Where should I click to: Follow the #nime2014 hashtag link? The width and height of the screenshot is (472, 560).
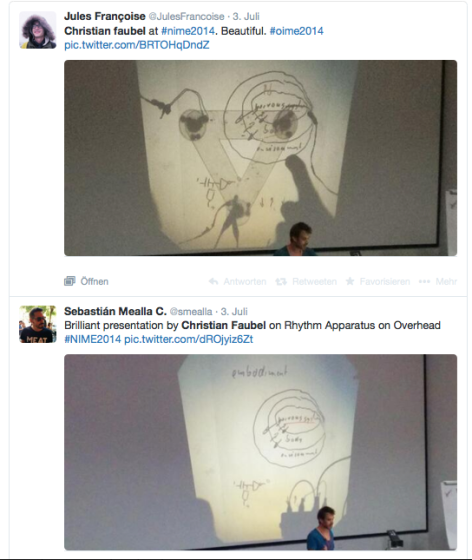(x=188, y=31)
